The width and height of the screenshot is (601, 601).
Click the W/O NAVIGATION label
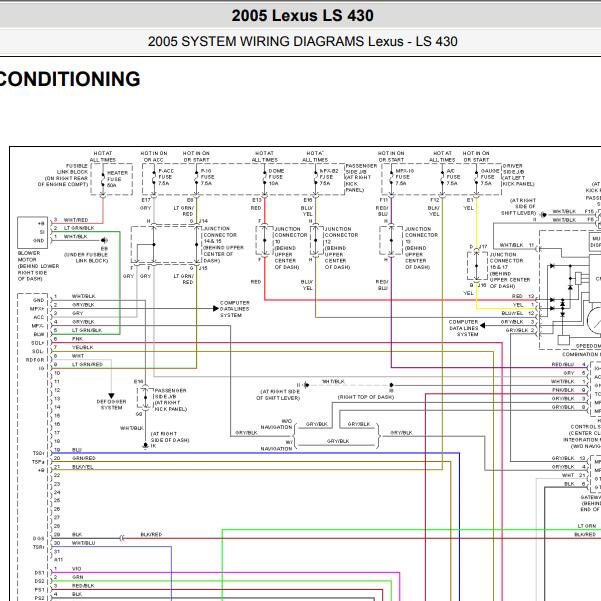coord(277,424)
